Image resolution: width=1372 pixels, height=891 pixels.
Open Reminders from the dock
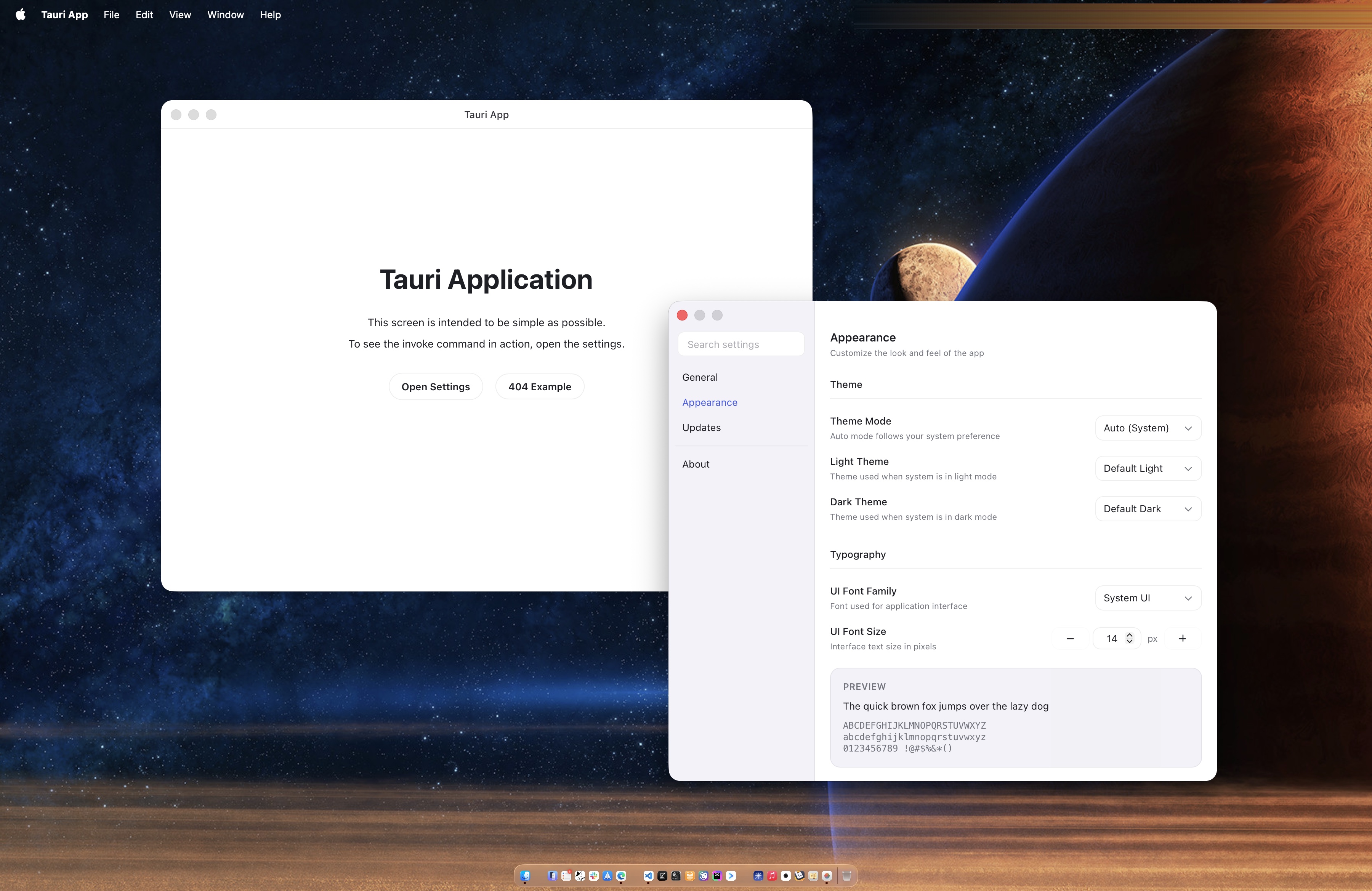(566, 875)
